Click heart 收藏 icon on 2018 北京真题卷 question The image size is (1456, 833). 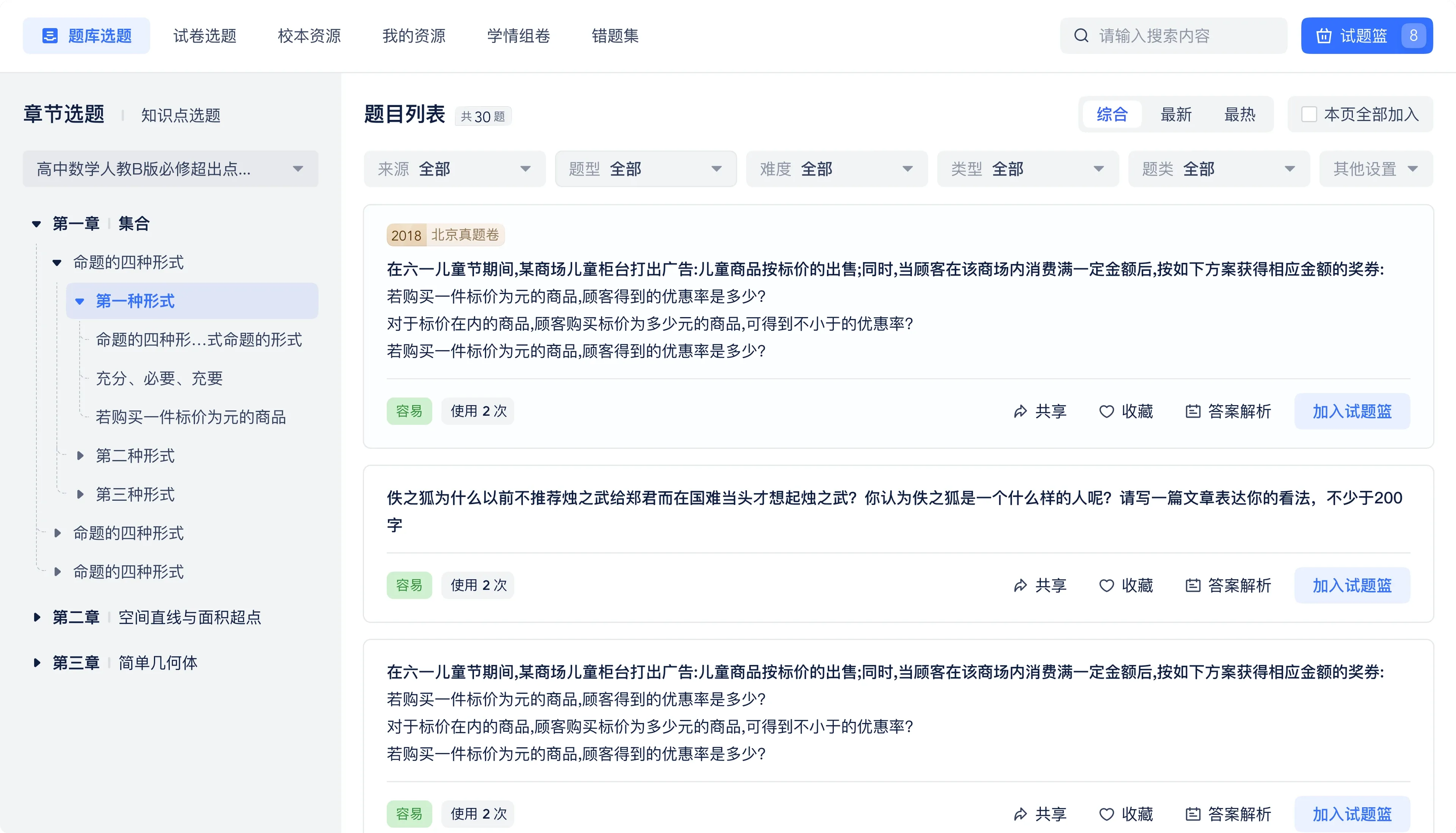(1106, 411)
